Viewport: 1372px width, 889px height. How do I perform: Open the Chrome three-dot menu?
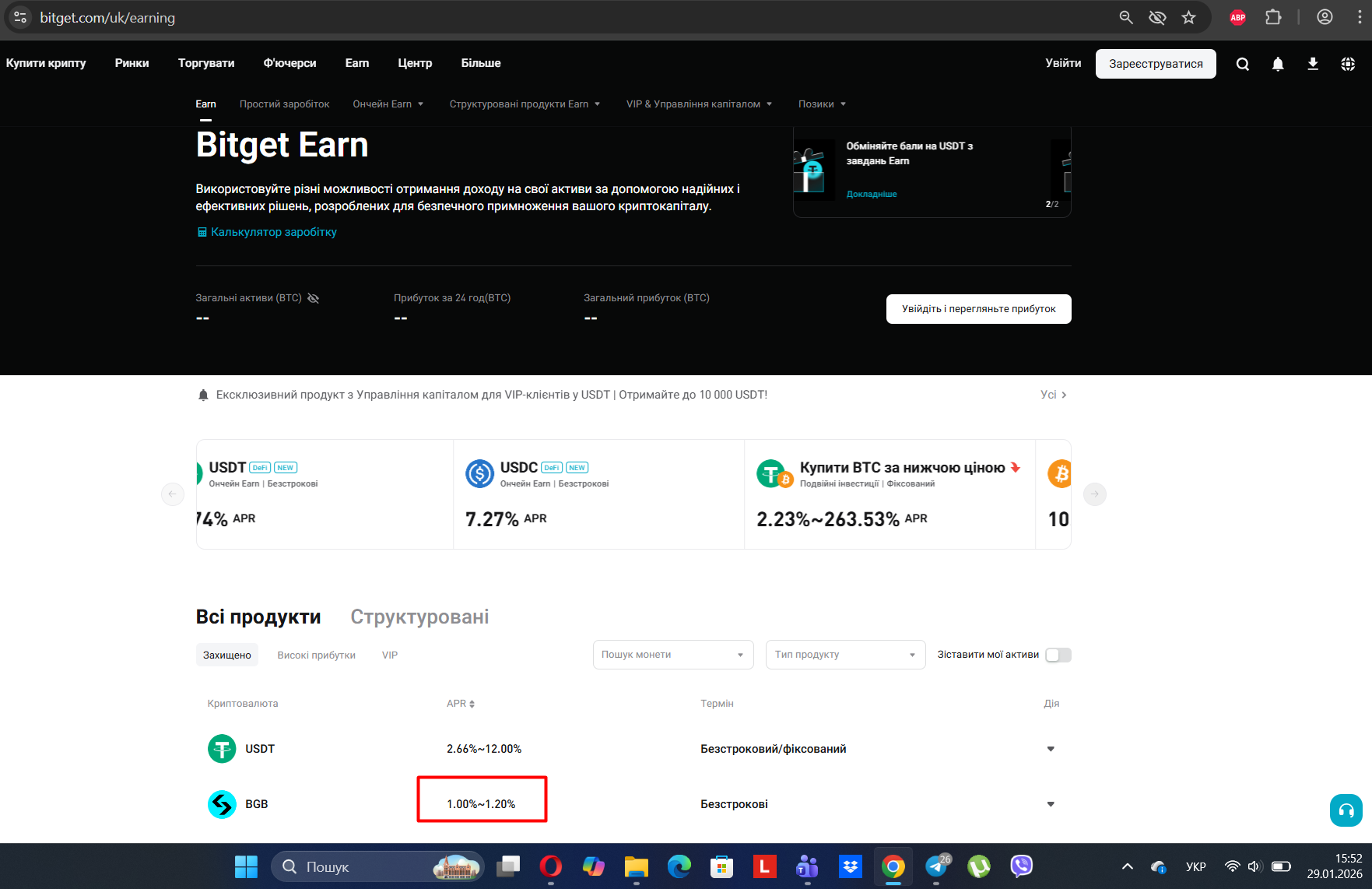[1360, 17]
